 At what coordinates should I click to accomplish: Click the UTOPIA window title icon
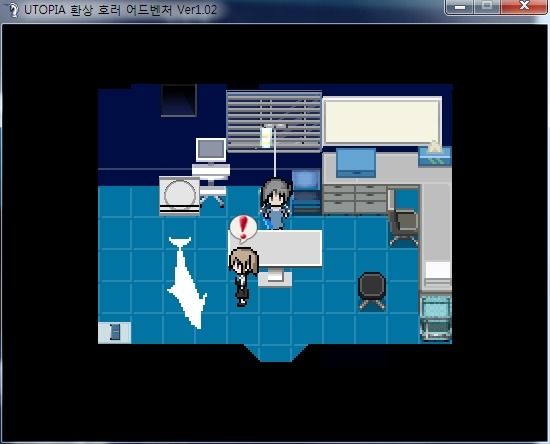click(x=13, y=10)
